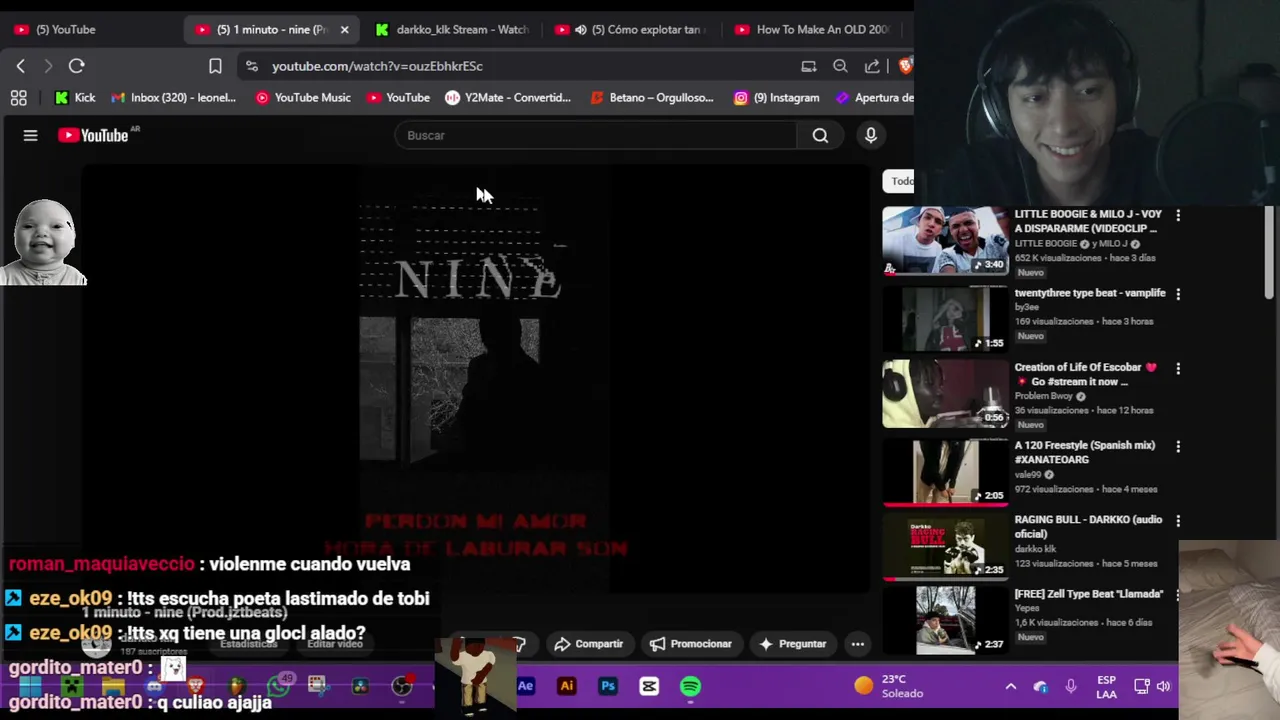This screenshot has width=1280, height=720.
Task: Open more options for RAGING BULL video
Action: coord(1178,521)
